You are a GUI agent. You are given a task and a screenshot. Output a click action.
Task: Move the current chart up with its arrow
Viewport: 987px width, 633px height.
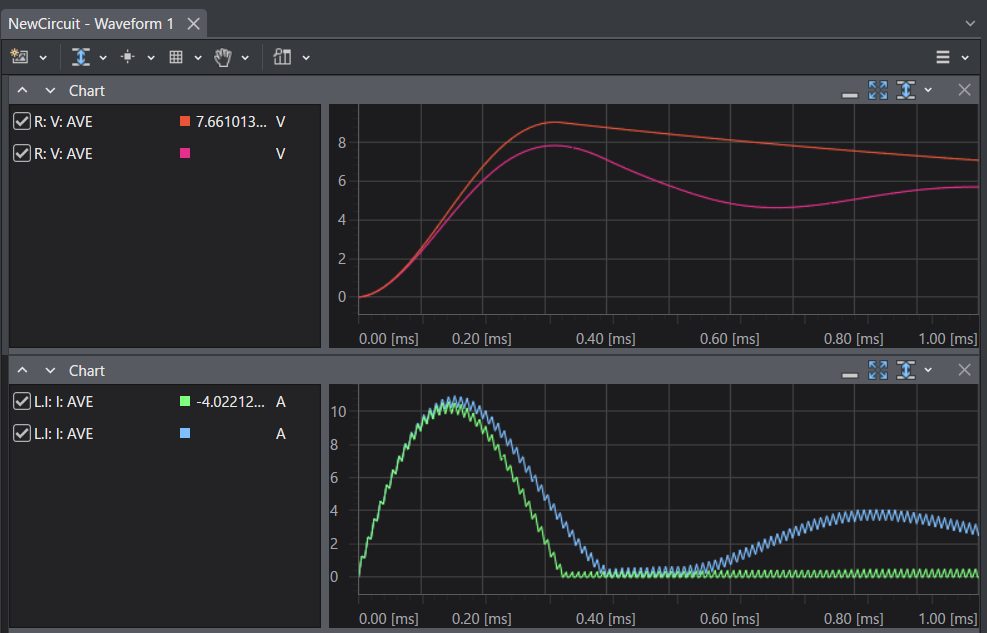[23, 371]
